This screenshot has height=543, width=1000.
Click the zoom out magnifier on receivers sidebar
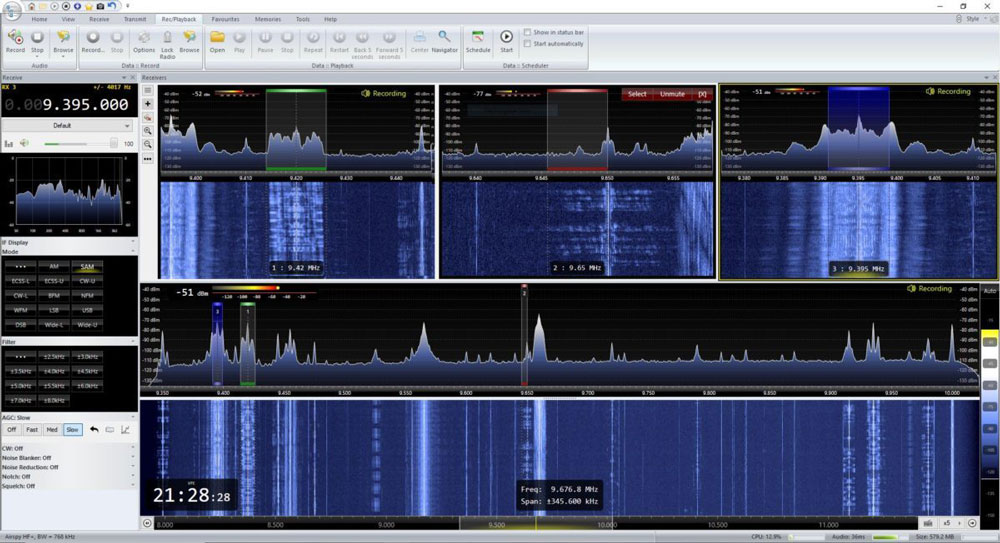tap(147, 144)
